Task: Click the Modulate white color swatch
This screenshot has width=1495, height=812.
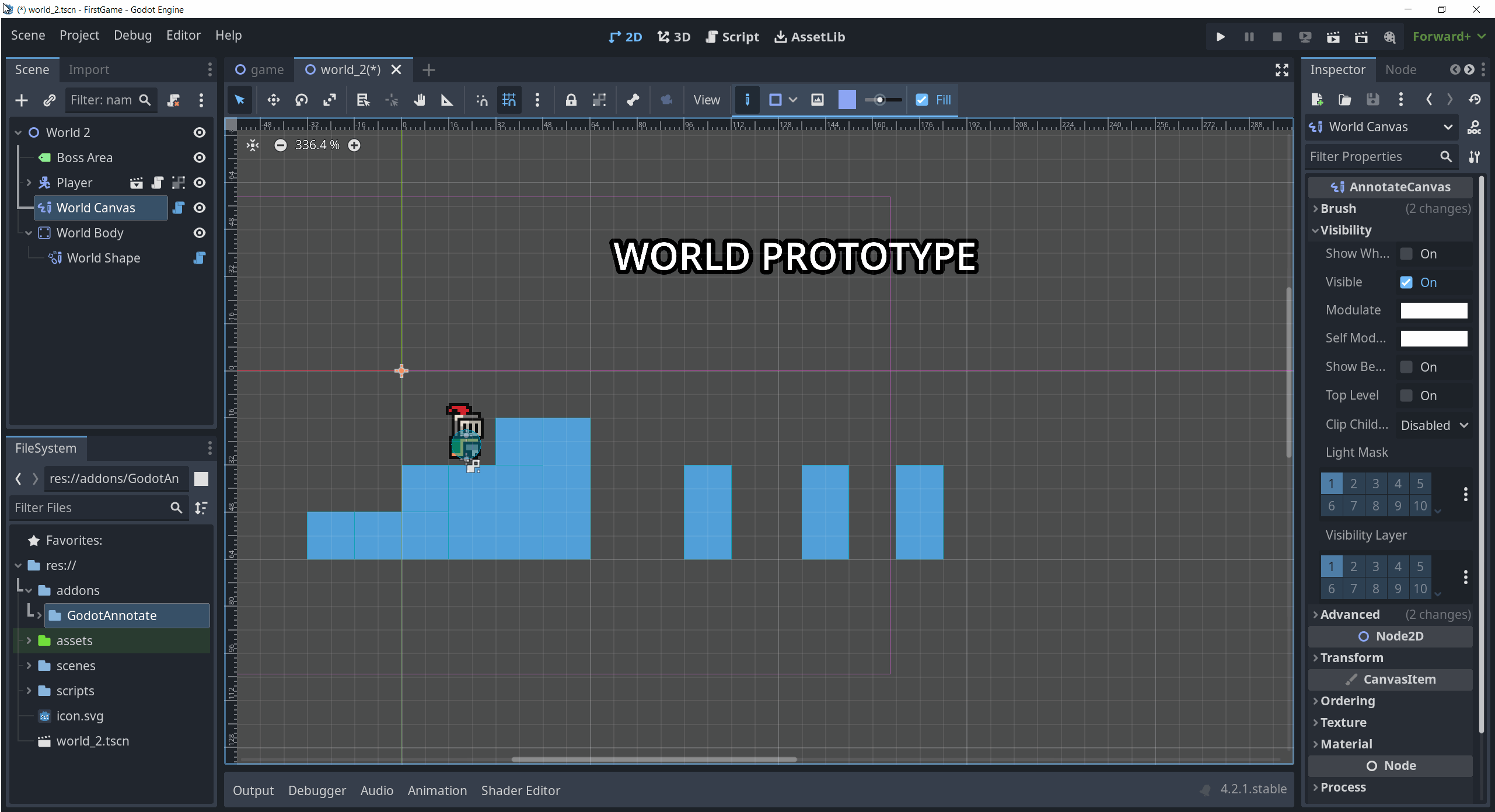Action: pos(1433,310)
